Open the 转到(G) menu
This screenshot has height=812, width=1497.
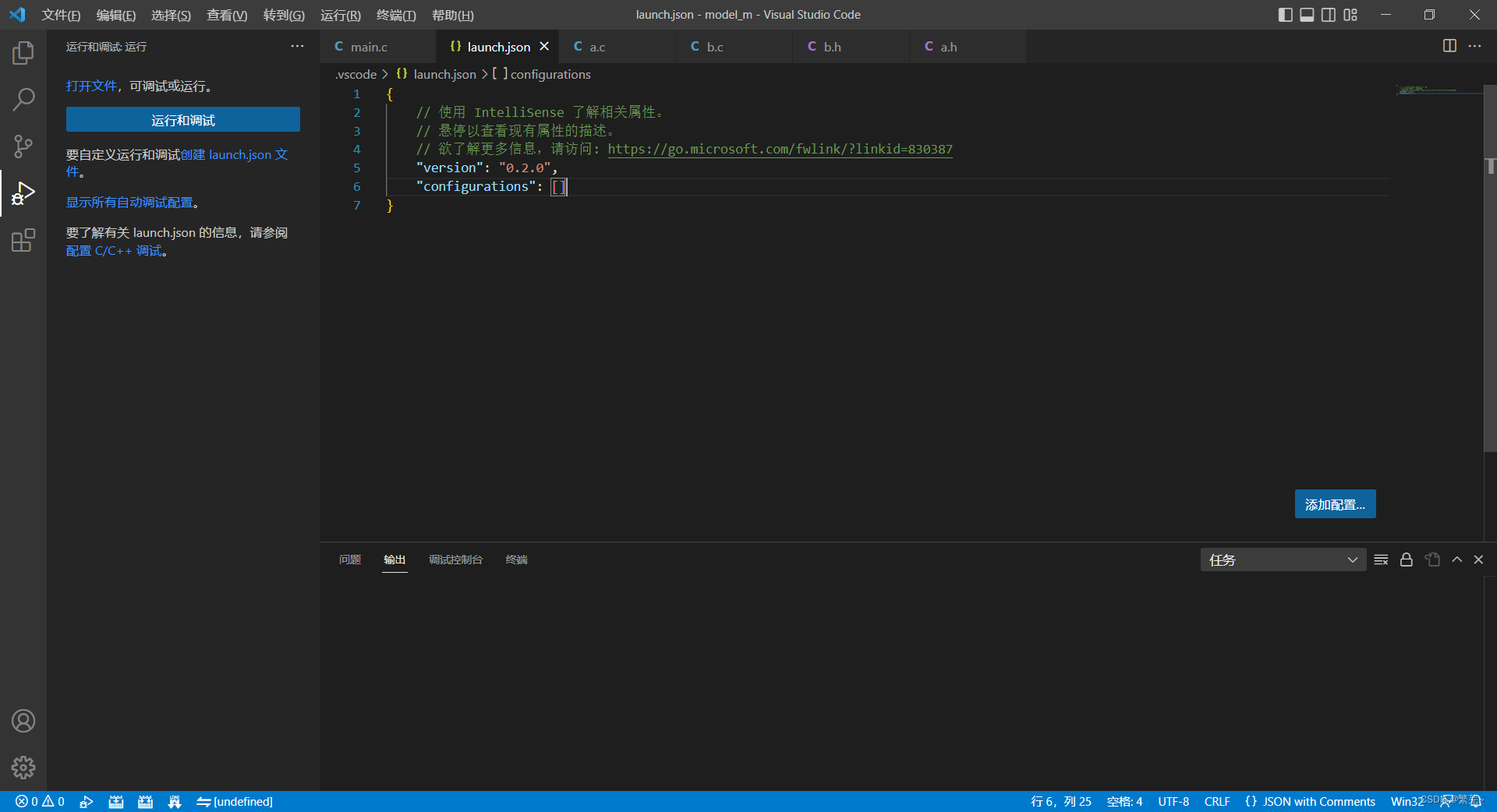coord(284,15)
